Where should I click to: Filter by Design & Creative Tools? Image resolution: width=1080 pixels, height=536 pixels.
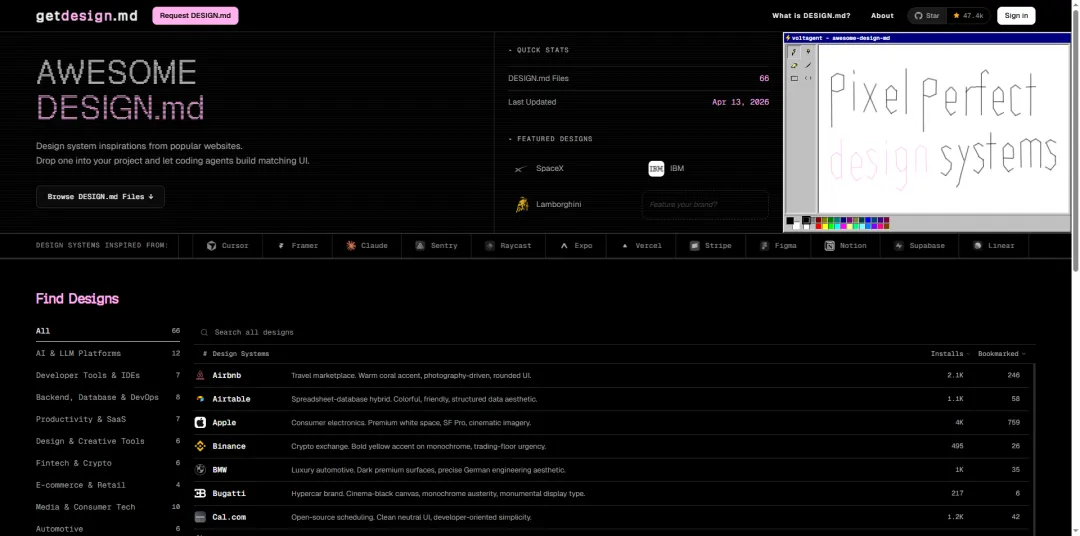107,441
